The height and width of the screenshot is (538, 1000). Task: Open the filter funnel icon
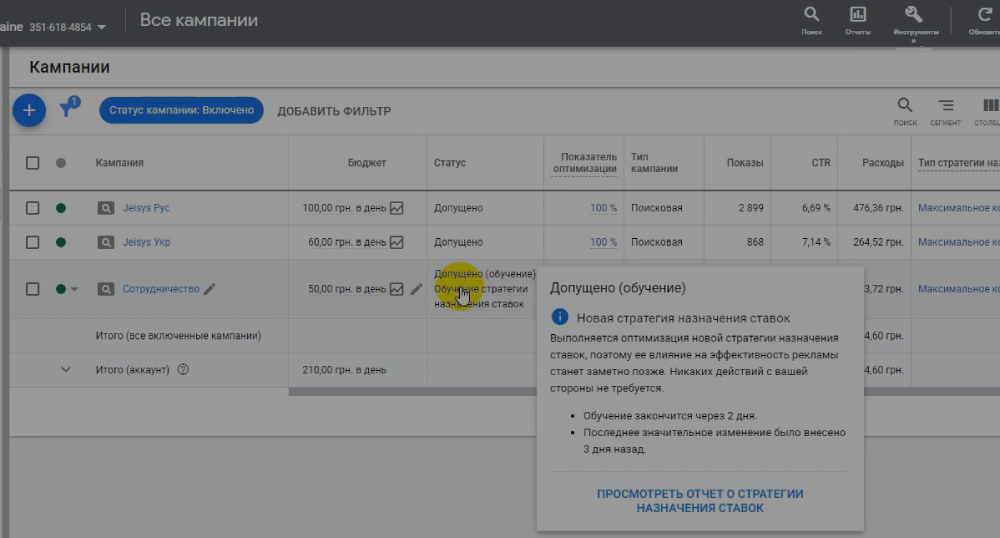click(68, 108)
